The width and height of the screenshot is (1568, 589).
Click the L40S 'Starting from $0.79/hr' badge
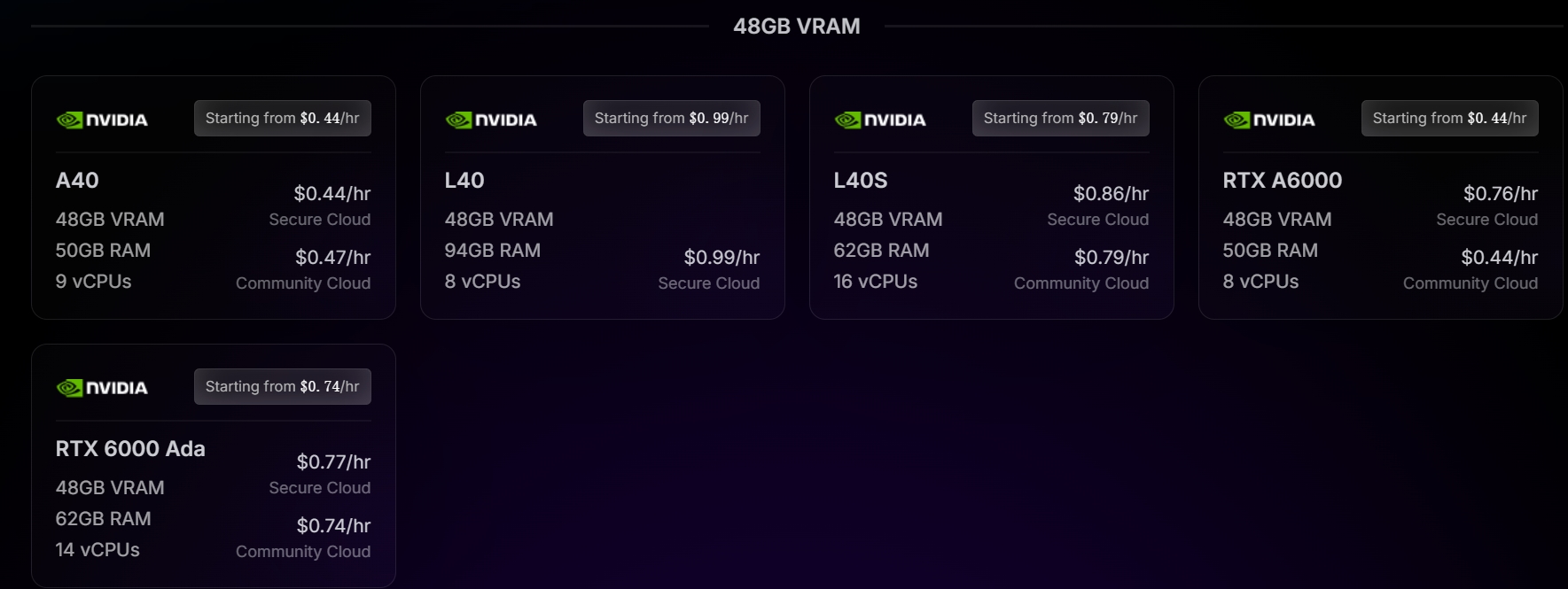pyautogui.click(x=1061, y=118)
